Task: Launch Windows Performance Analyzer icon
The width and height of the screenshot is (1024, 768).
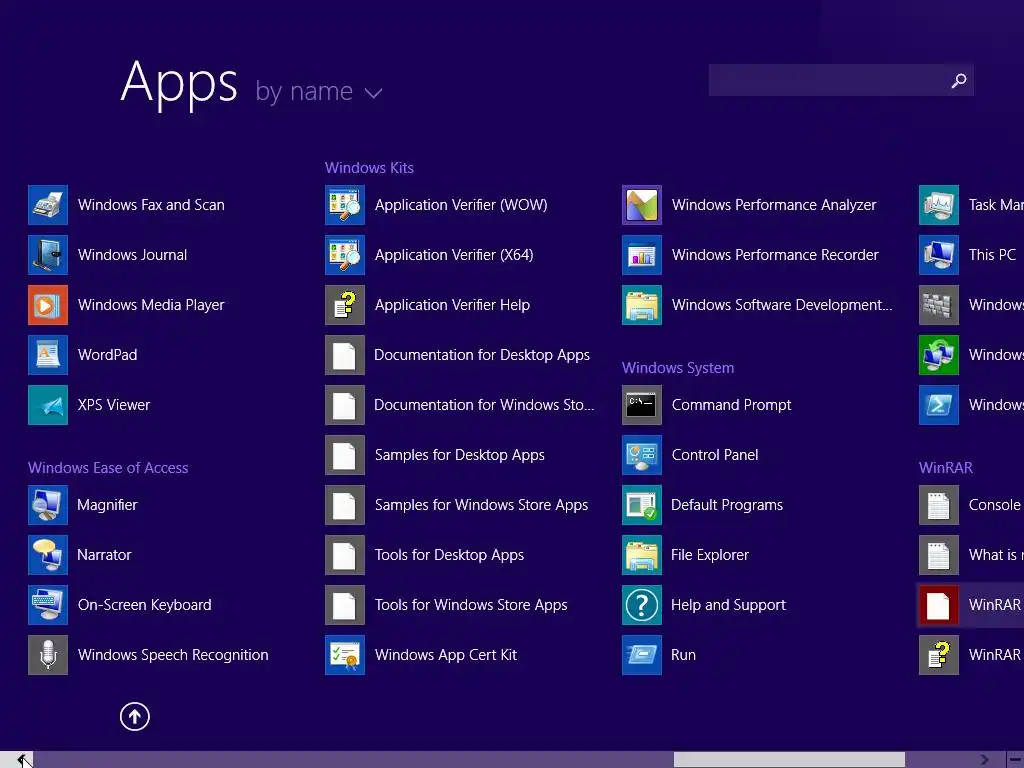Action: pyautogui.click(x=642, y=204)
